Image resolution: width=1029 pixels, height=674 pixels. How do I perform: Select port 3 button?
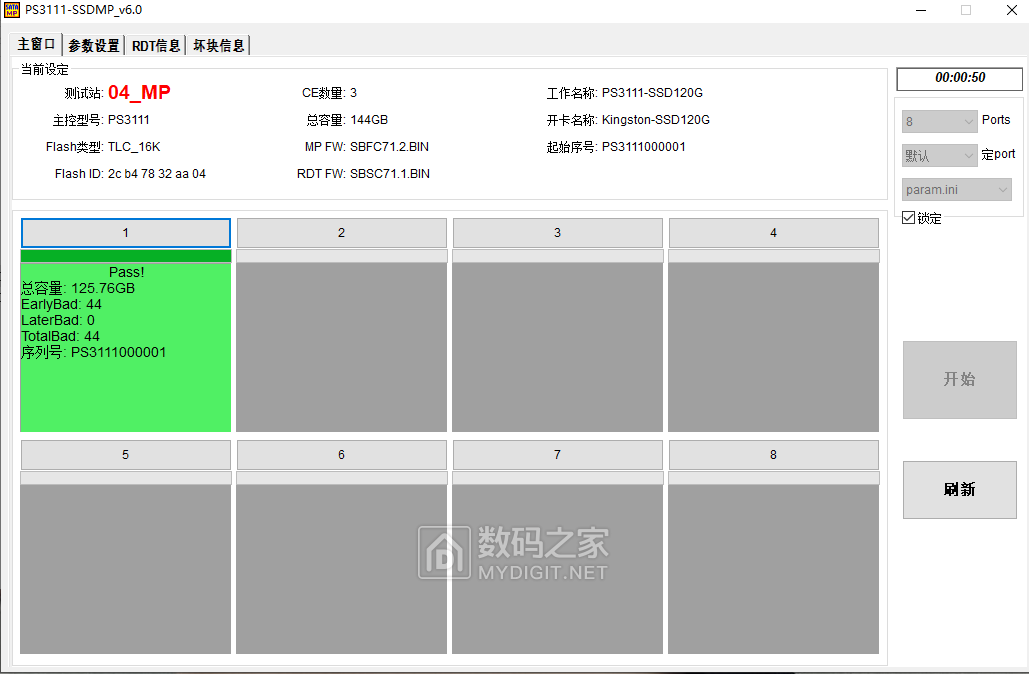pos(557,233)
